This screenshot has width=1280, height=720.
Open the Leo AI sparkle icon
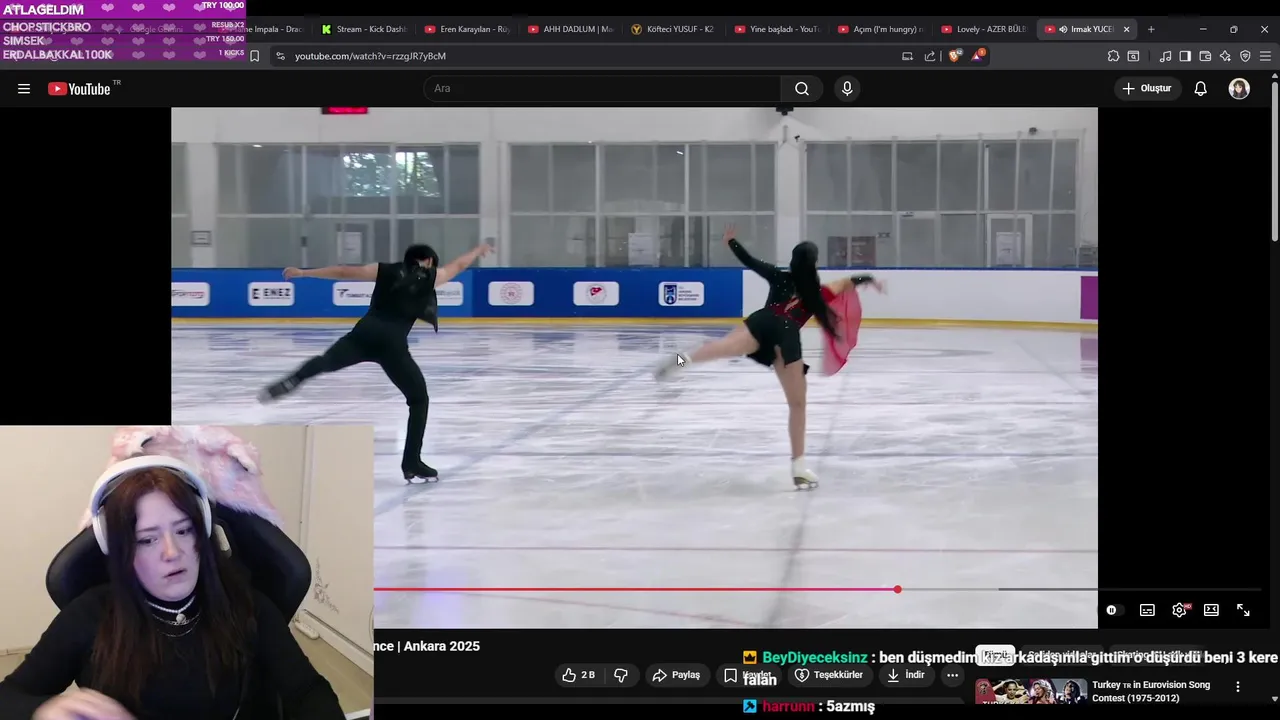point(1225,56)
